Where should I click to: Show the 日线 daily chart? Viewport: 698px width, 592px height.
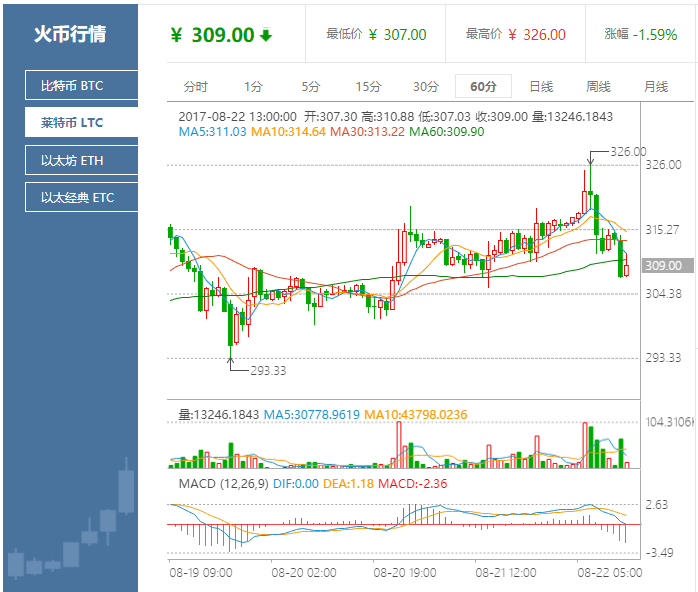point(541,86)
